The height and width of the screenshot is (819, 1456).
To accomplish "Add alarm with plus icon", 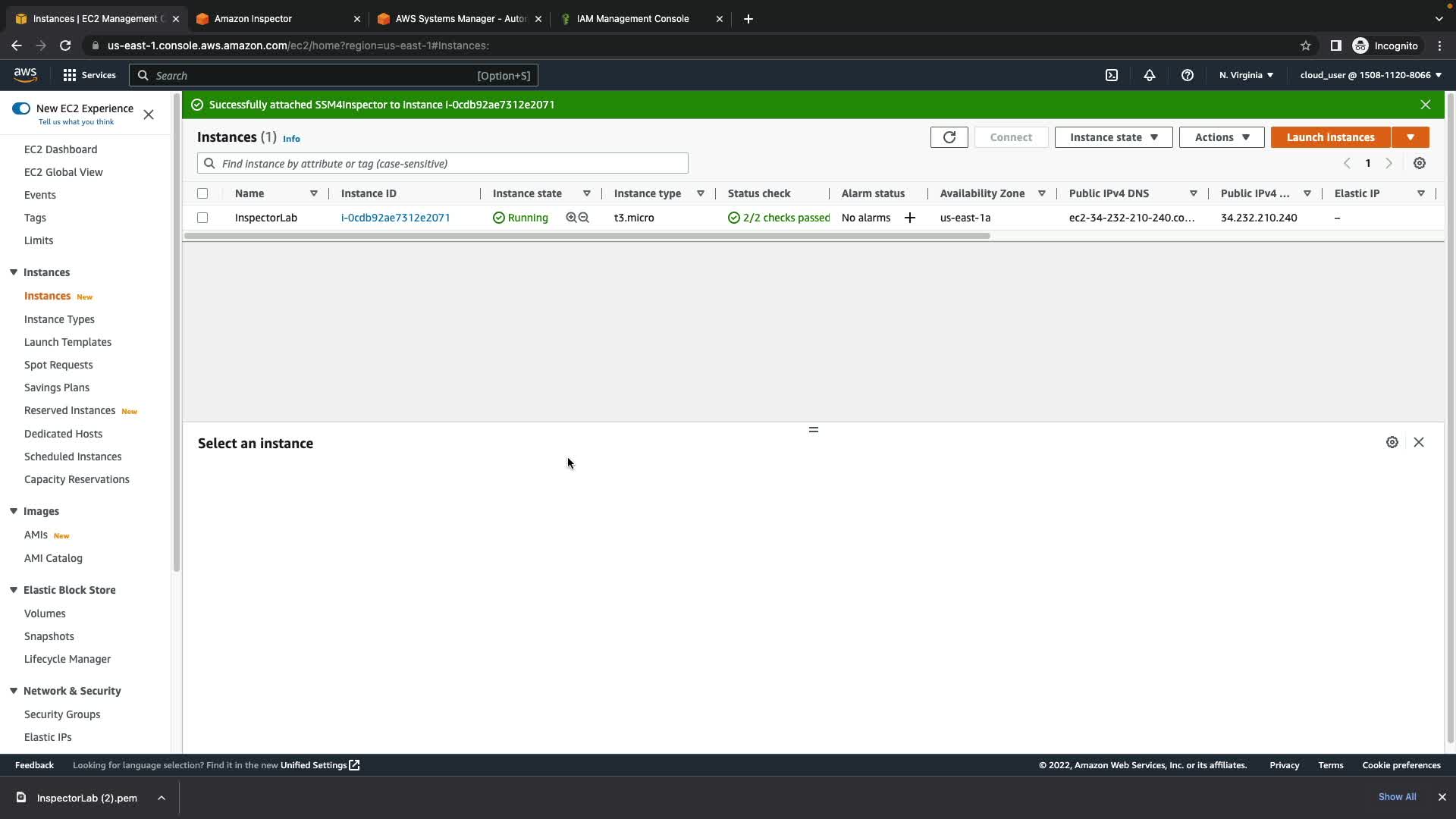I will pyautogui.click(x=910, y=218).
